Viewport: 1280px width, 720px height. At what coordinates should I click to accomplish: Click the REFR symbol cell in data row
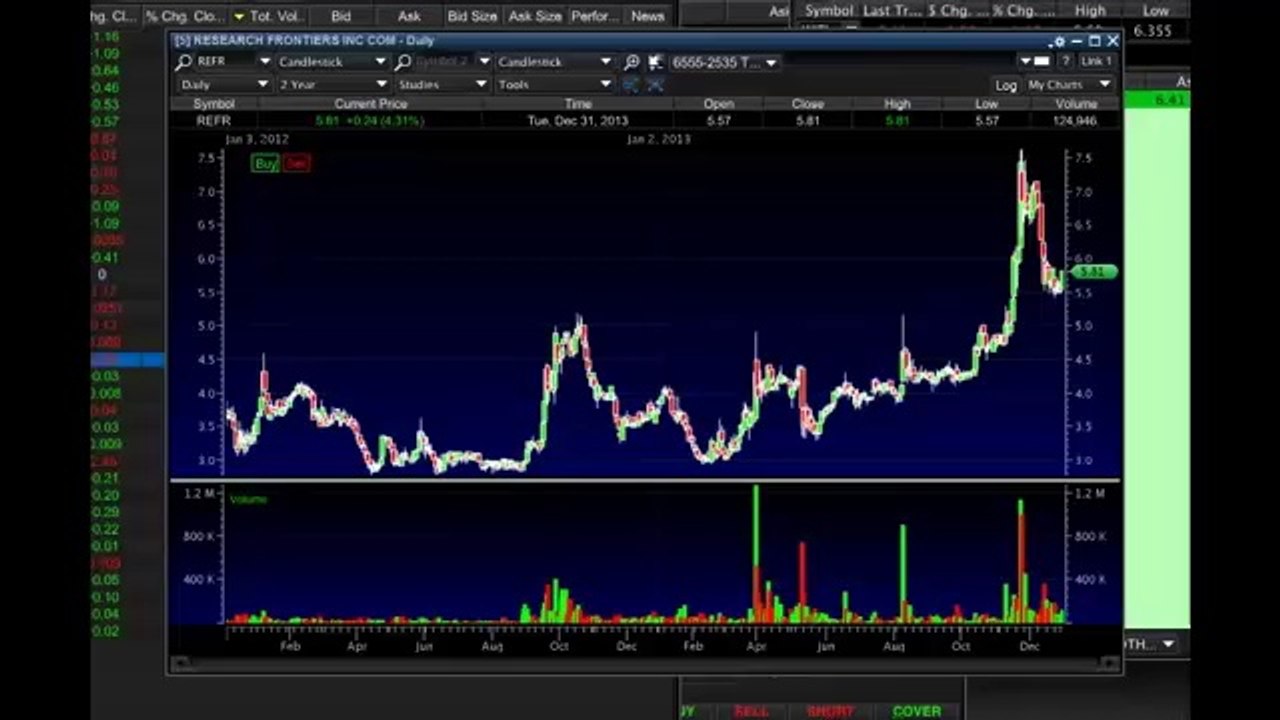pyautogui.click(x=214, y=121)
